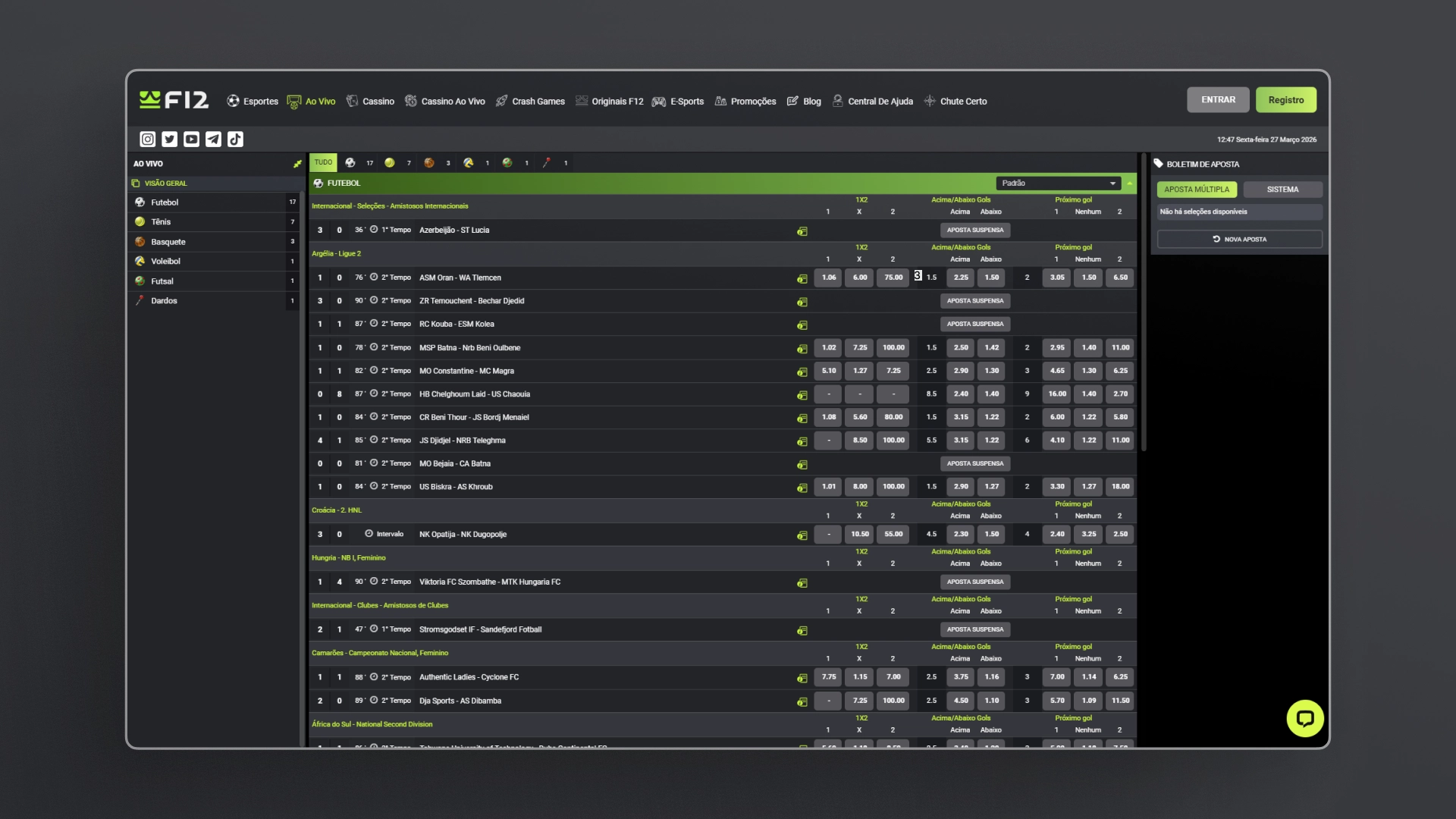Open Croácia - 2. HNL league link
The height and width of the screenshot is (819, 1456).
[x=336, y=510]
